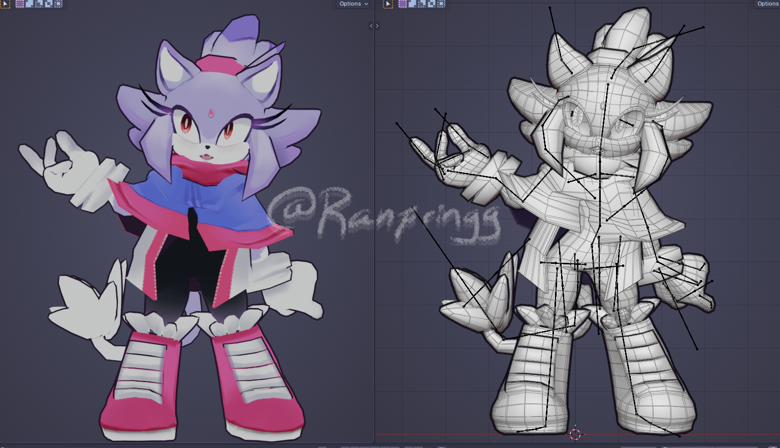Expand right viewport toolbar with the right arrow
The width and height of the screenshot is (780, 448).
(x=377, y=26)
